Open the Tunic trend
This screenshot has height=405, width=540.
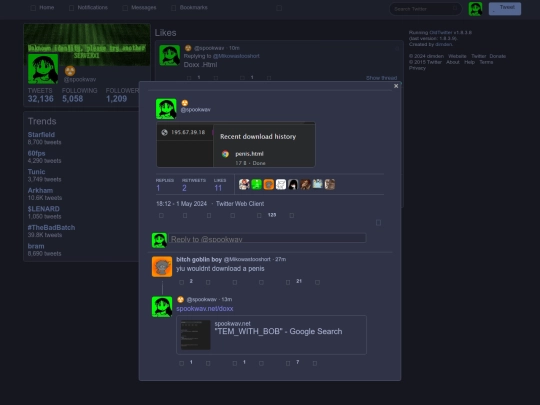[x=36, y=172]
